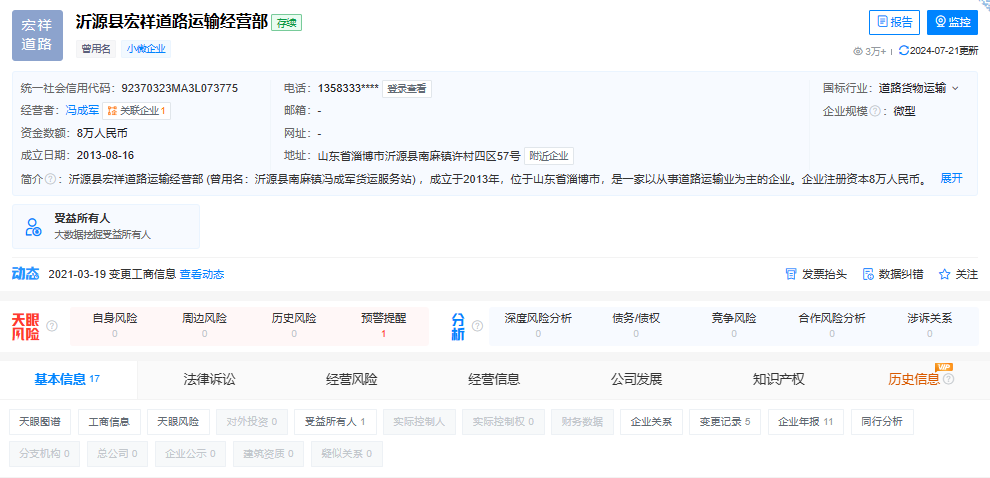The height and width of the screenshot is (478, 990).
Task: Jump to 同行分析 section
Action: [x=882, y=422]
